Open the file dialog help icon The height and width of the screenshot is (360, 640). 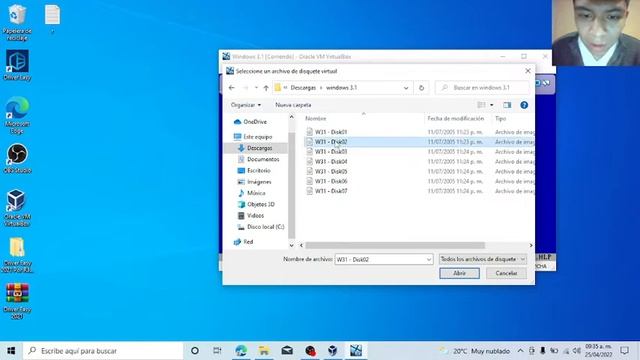(x=524, y=105)
